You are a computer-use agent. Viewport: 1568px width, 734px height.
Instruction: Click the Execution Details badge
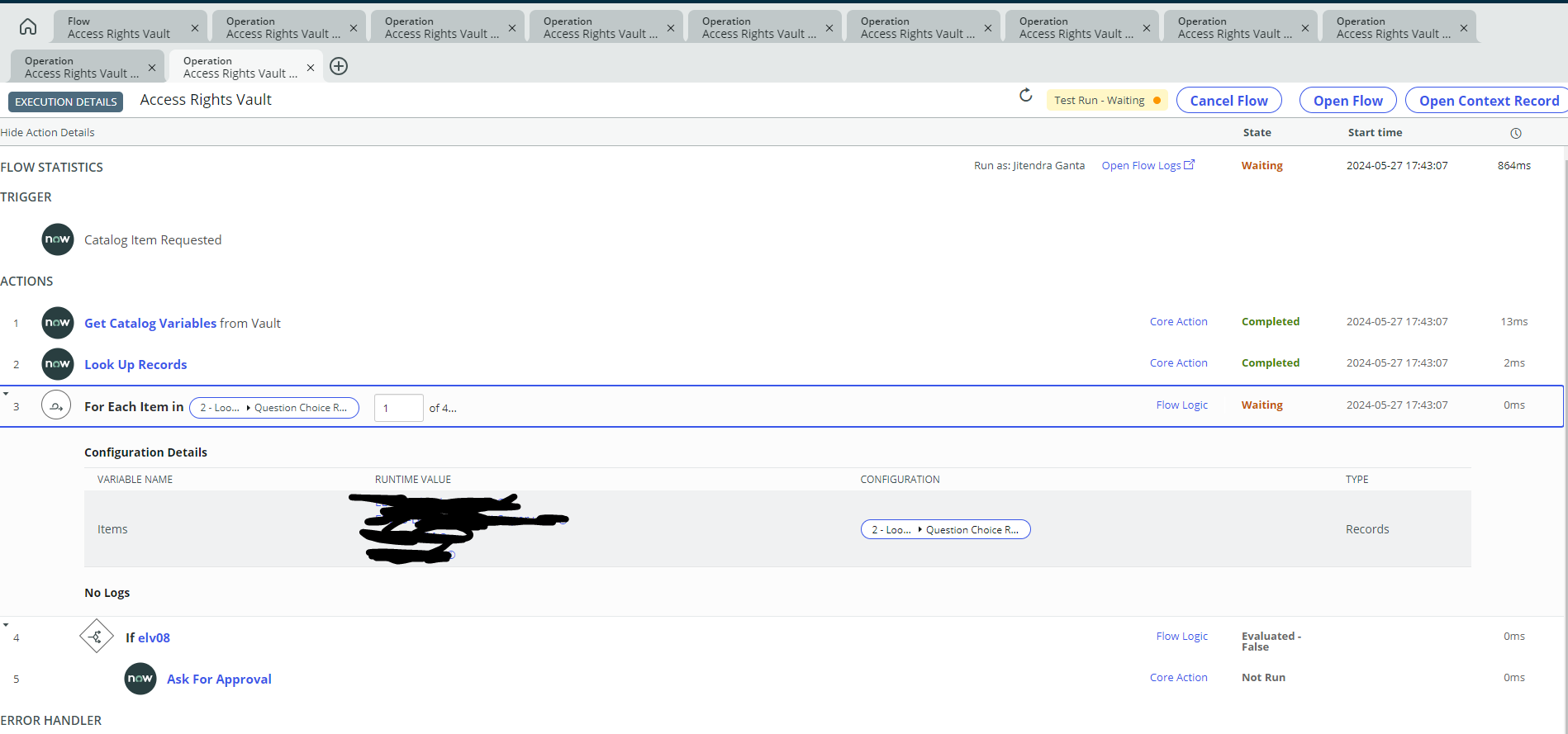(x=66, y=102)
